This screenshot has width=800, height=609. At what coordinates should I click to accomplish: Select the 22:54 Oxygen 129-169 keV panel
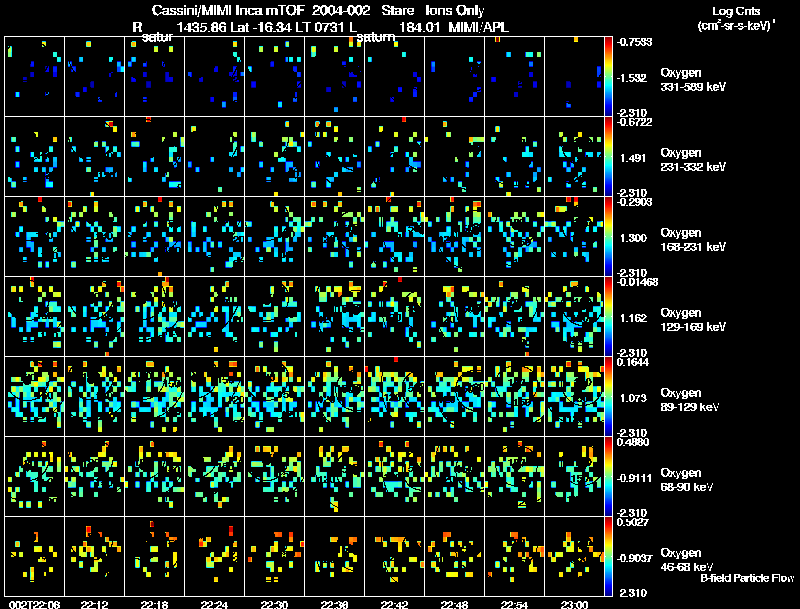515,317
